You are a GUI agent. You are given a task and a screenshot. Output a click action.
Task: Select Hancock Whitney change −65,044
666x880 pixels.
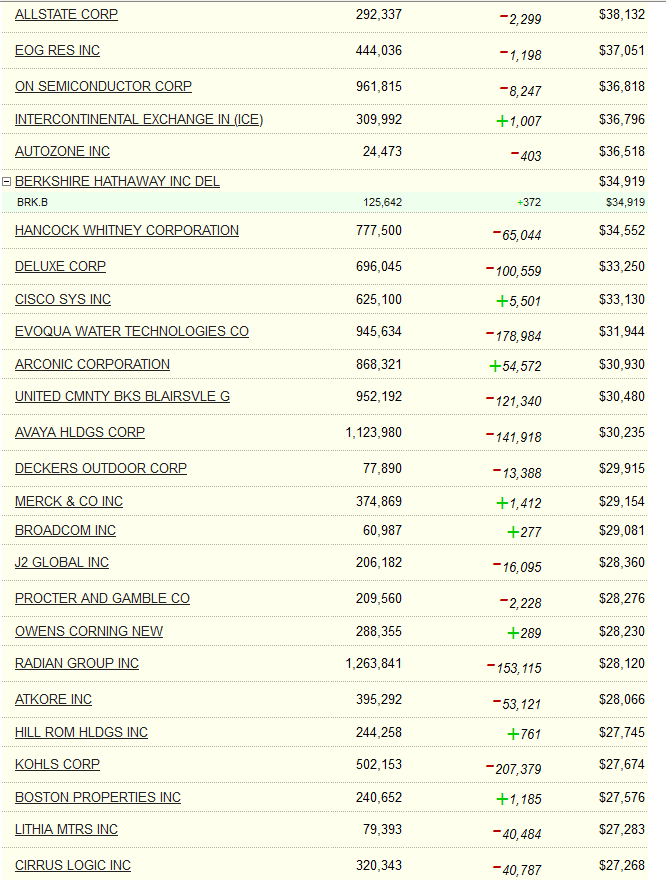point(517,235)
